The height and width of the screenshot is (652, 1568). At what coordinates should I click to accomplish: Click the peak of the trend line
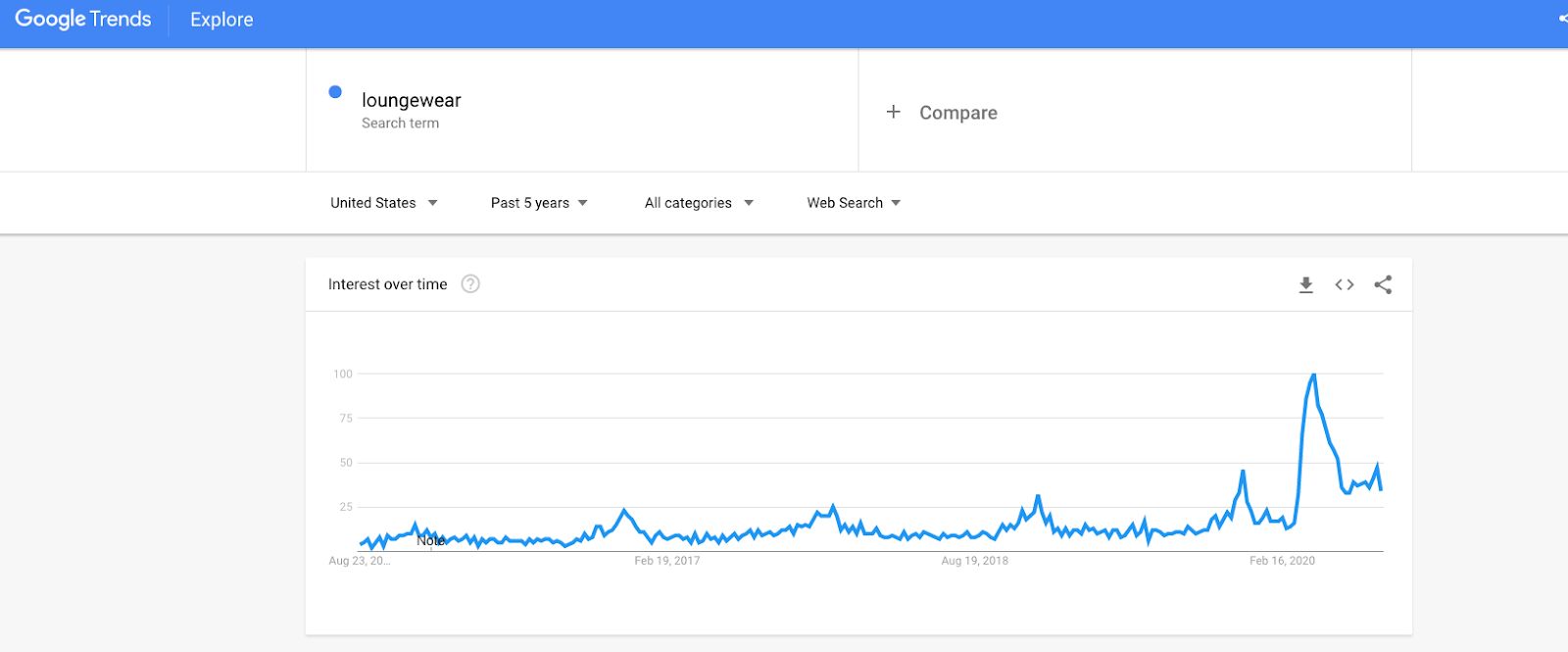[x=1313, y=375]
